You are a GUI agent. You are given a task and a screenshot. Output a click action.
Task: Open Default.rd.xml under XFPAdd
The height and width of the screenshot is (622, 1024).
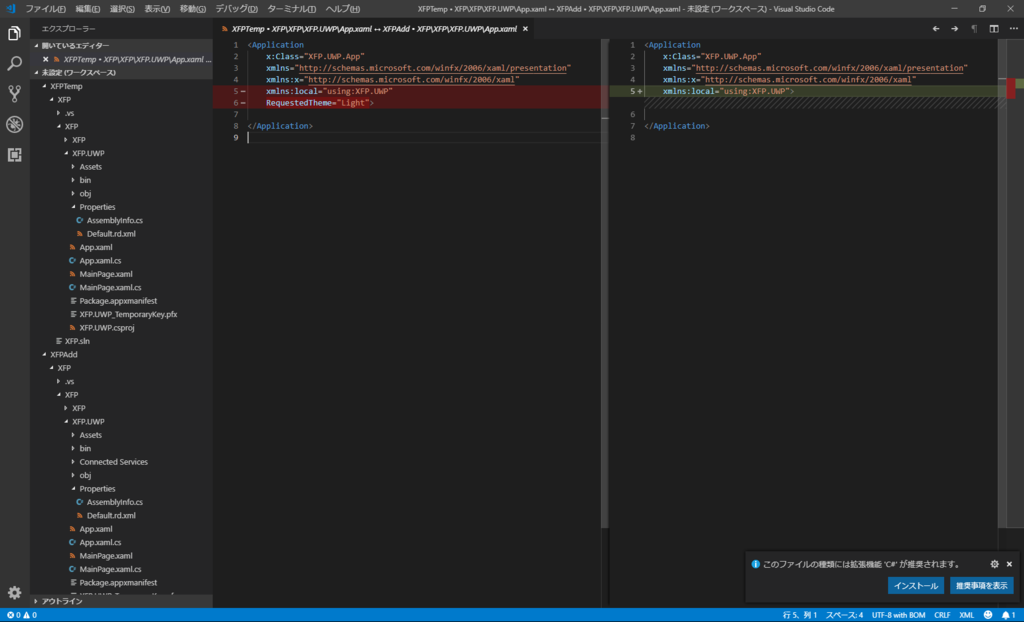tap(121, 516)
